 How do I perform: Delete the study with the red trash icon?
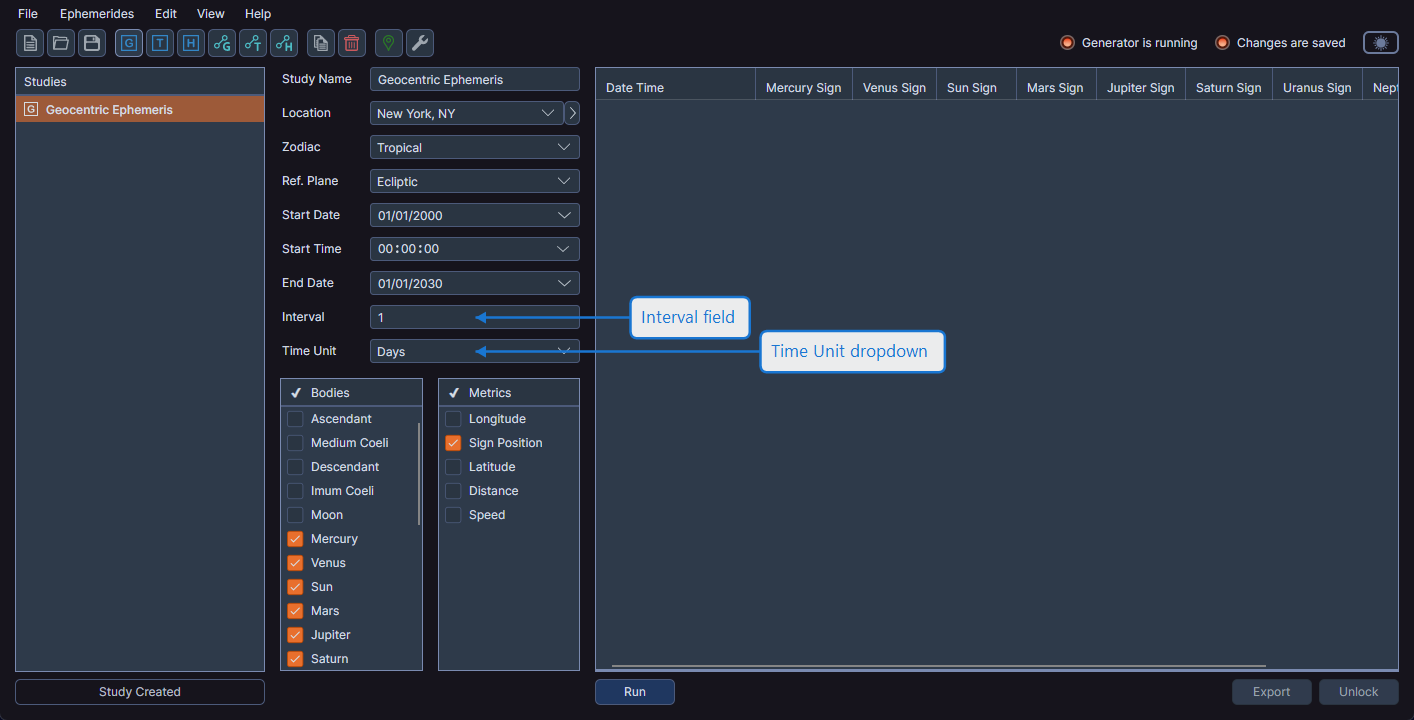coord(352,43)
